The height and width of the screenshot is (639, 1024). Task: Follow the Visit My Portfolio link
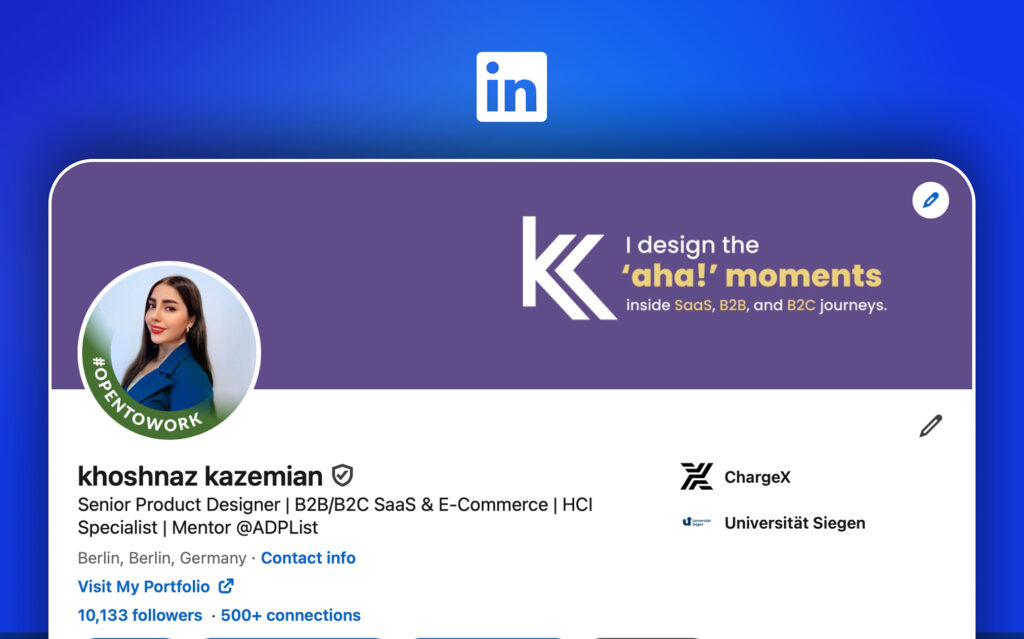[144, 586]
